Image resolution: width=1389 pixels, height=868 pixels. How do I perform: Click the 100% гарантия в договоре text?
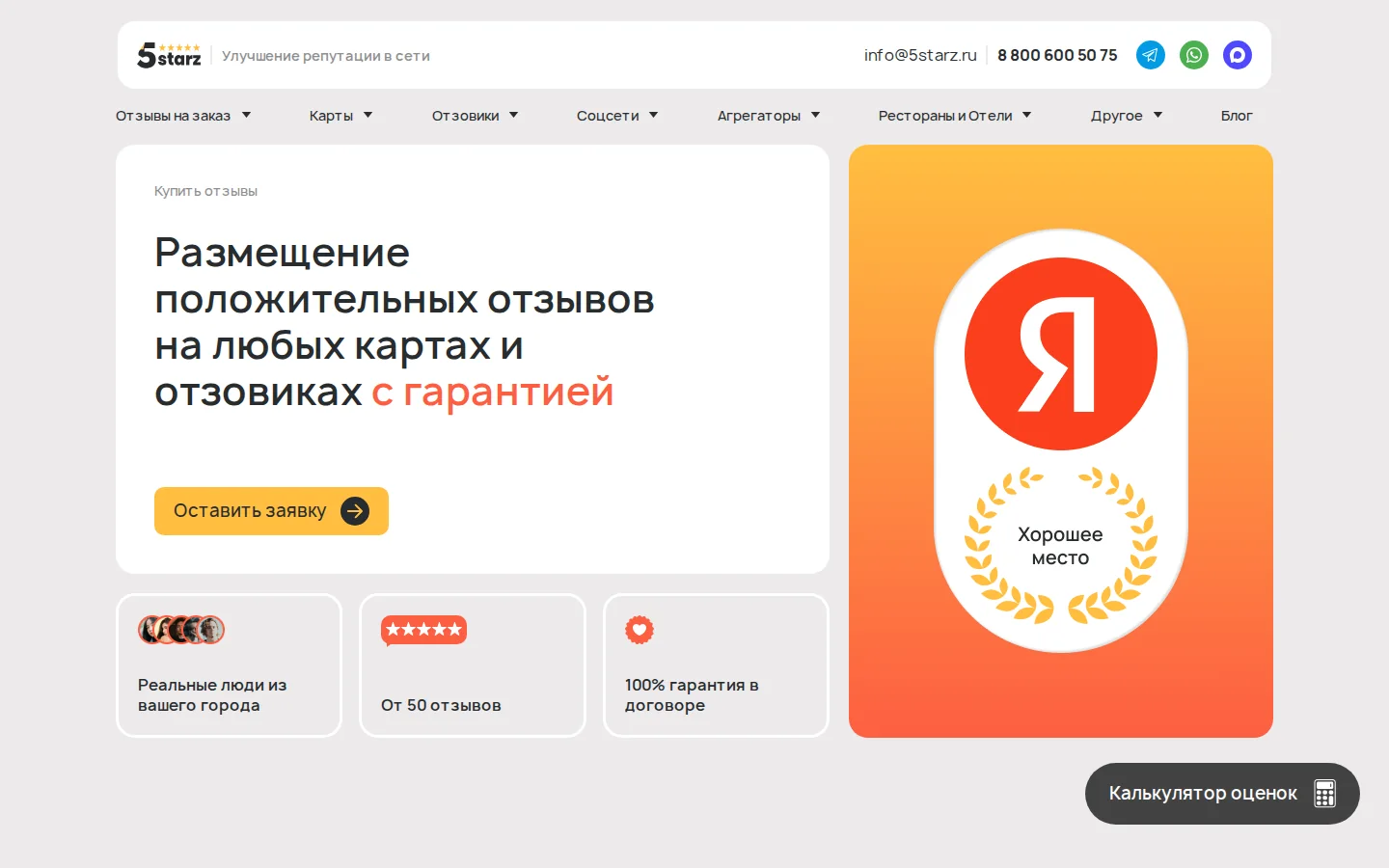[x=692, y=694]
